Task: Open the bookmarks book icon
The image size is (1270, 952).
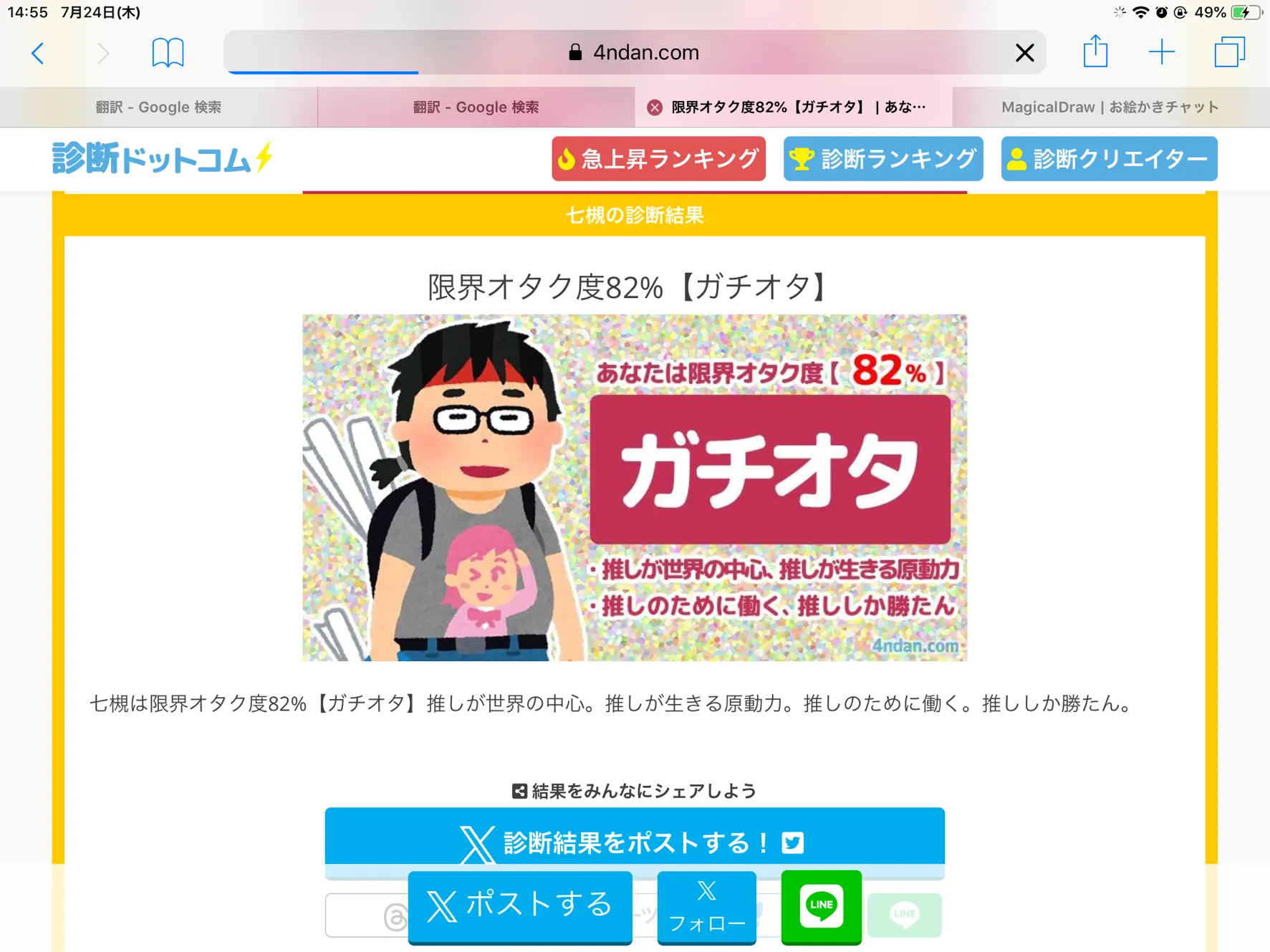Action: (168, 53)
